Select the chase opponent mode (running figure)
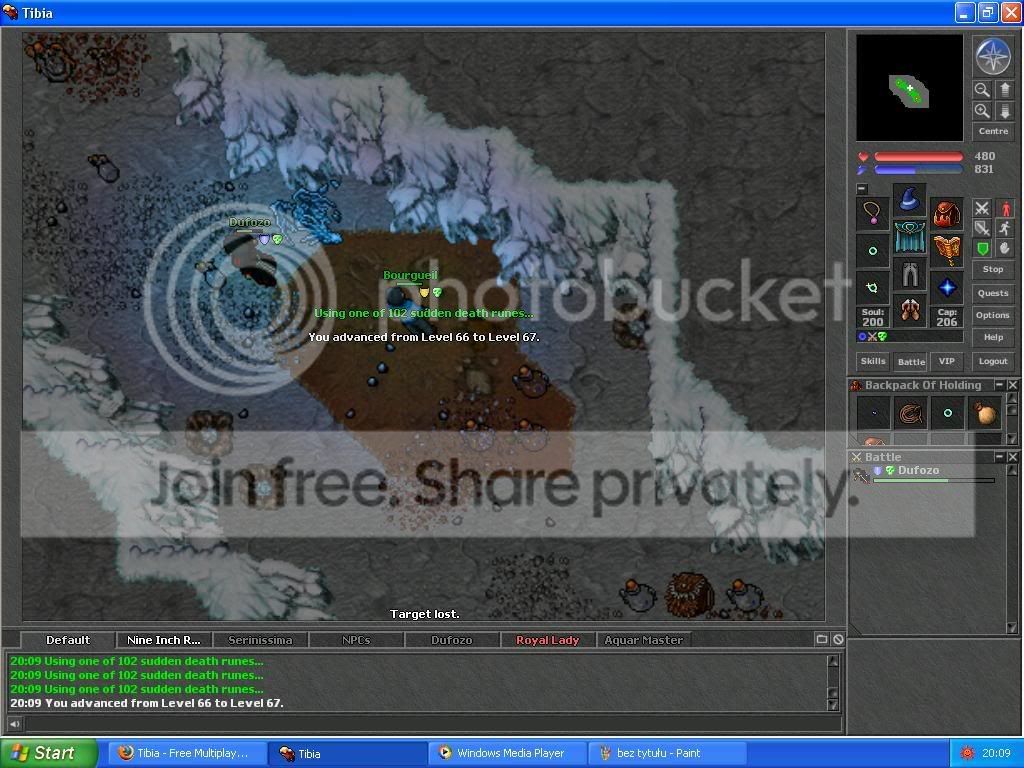Screen dimensions: 1024x768 click(1005, 229)
